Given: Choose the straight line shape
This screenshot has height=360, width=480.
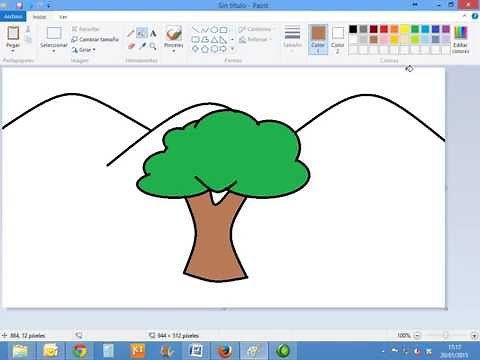Looking at the screenshot, I should click(196, 29).
